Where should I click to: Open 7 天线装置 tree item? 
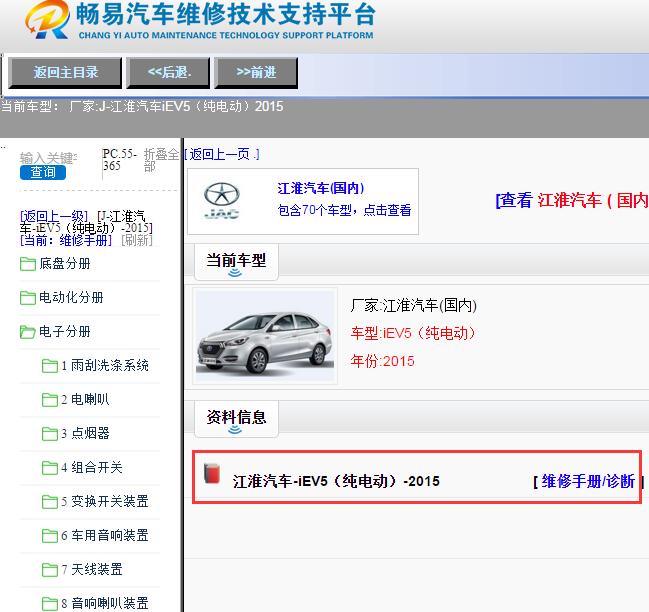click(x=92, y=569)
